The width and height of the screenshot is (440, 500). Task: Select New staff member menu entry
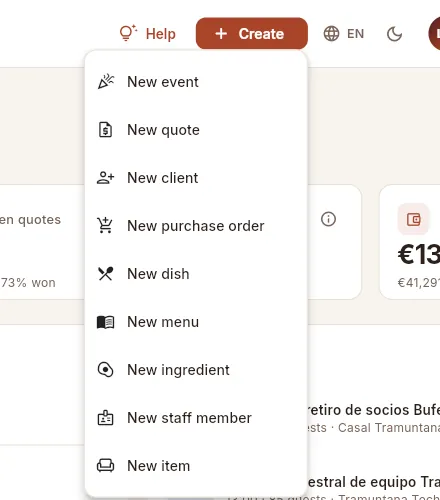pos(196,418)
